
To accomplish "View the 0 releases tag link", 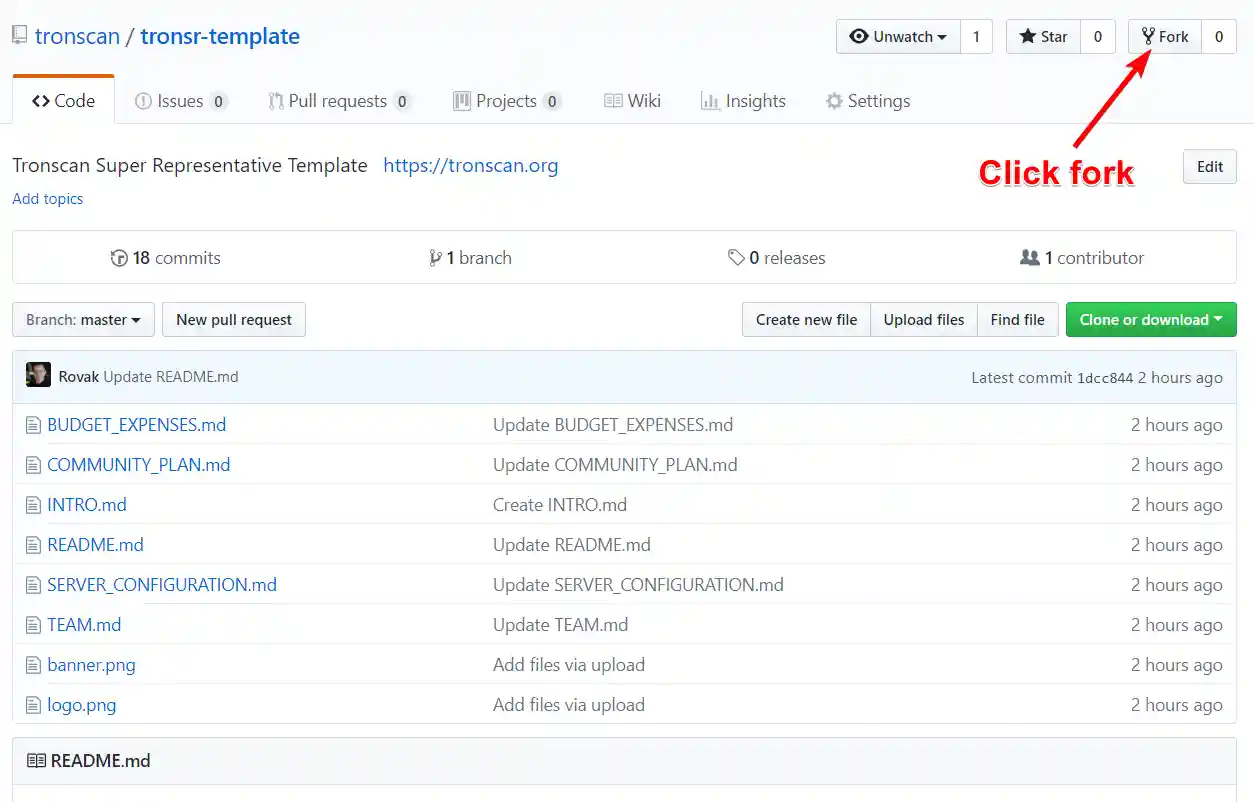I will [777, 258].
